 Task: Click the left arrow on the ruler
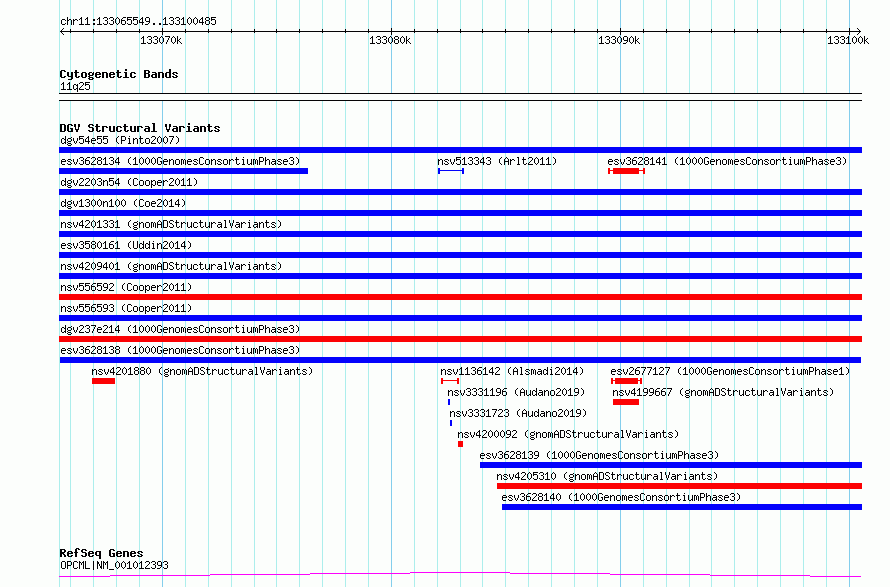coord(63,31)
